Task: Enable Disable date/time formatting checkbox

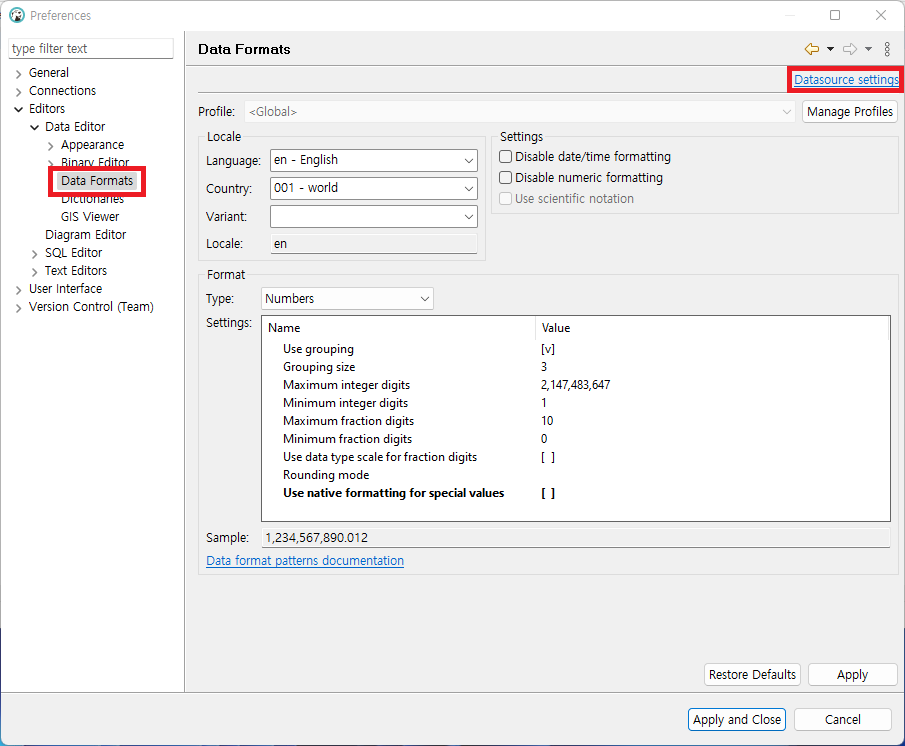Action: 506,157
